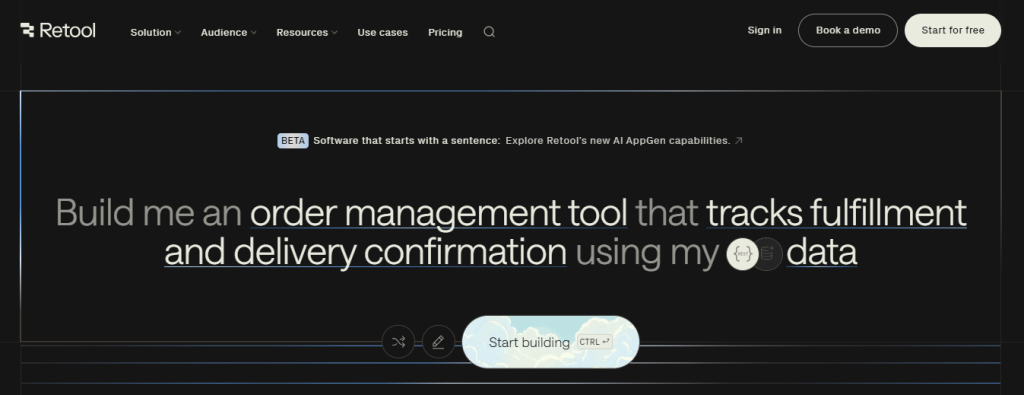Expand the Resources dropdown menu

(x=307, y=32)
